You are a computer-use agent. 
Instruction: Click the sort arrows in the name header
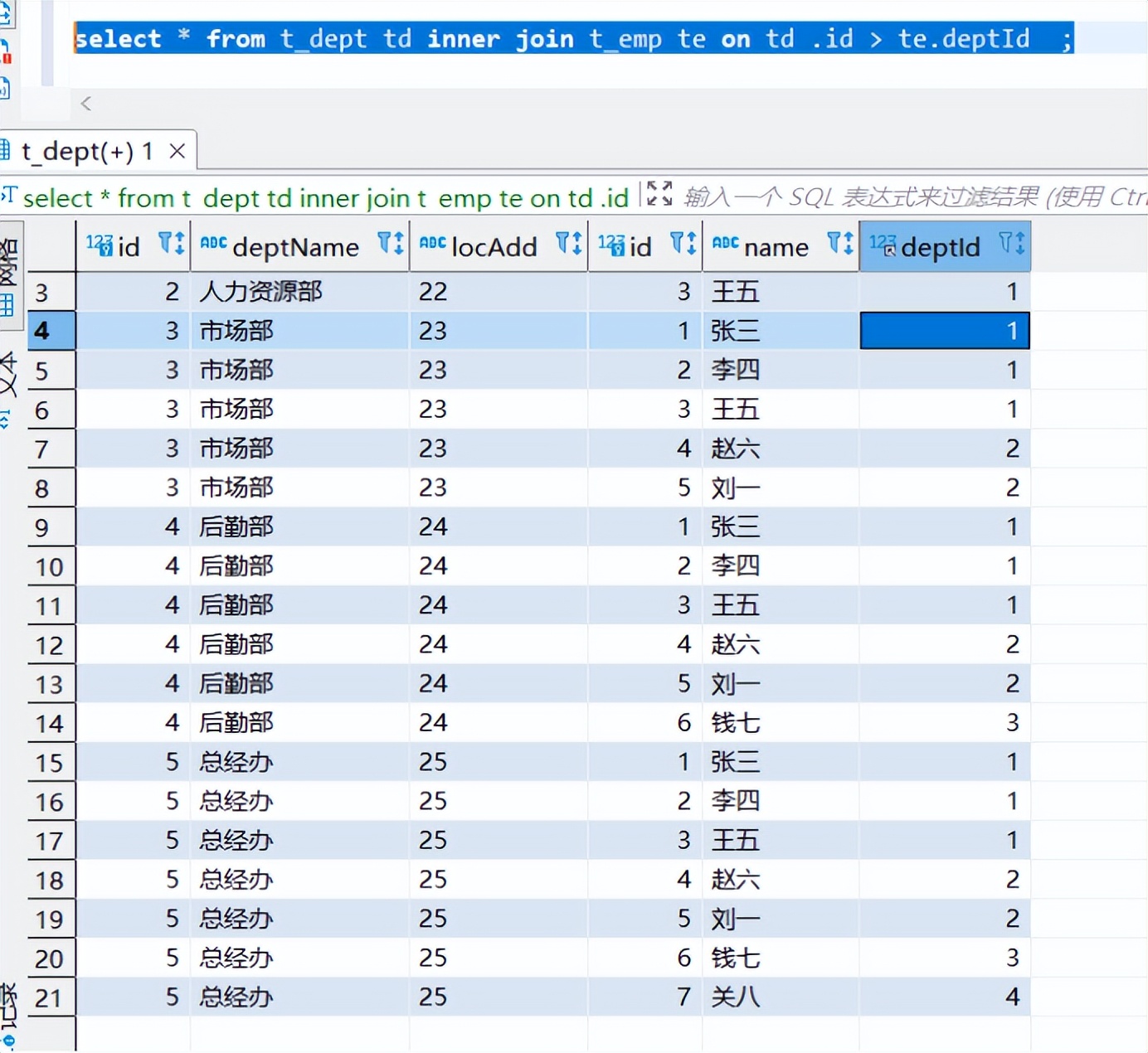tap(848, 243)
